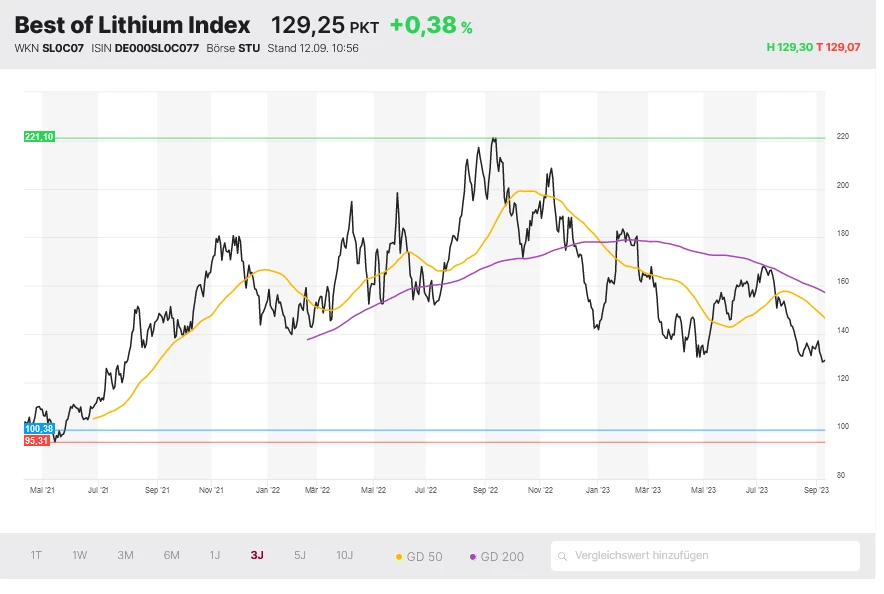The width and height of the screenshot is (884, 594).
Task: Click the Vergleichswert hinzufügen search field
Action: tap(710, 555)
